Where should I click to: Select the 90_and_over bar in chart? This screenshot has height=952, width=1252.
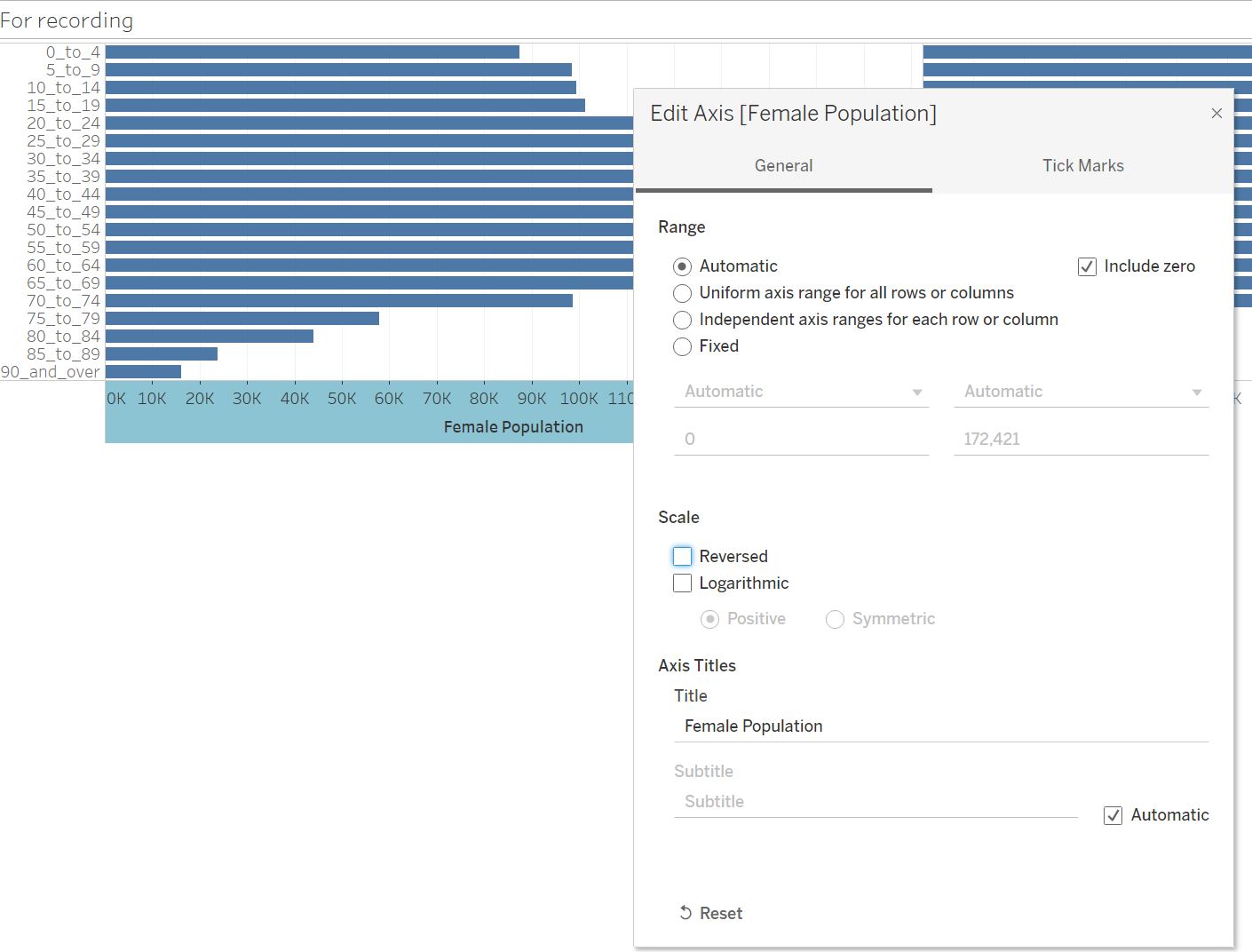[143, 372]
